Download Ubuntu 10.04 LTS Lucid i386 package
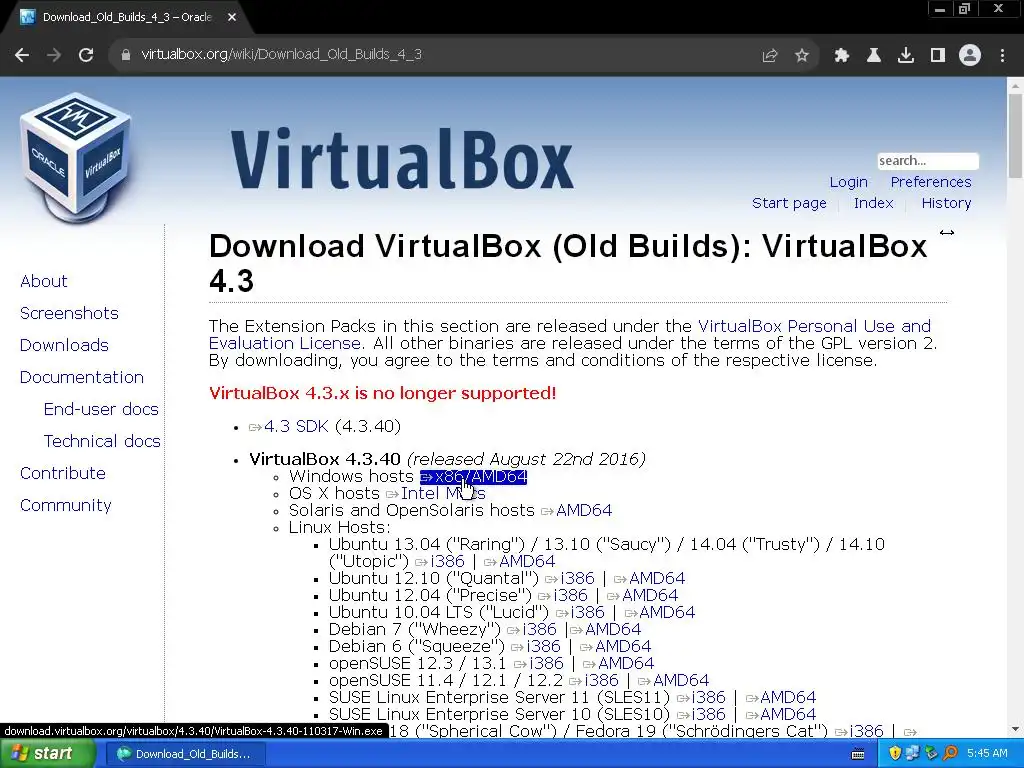This screenshot has width=1024, height=768. [x=580, y=613]
